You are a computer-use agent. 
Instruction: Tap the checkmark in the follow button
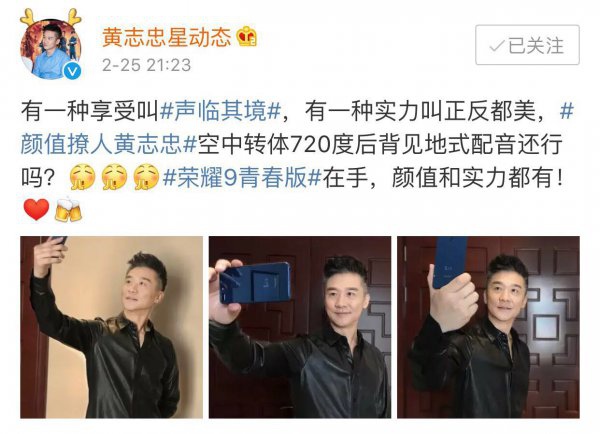pos(497,46)
